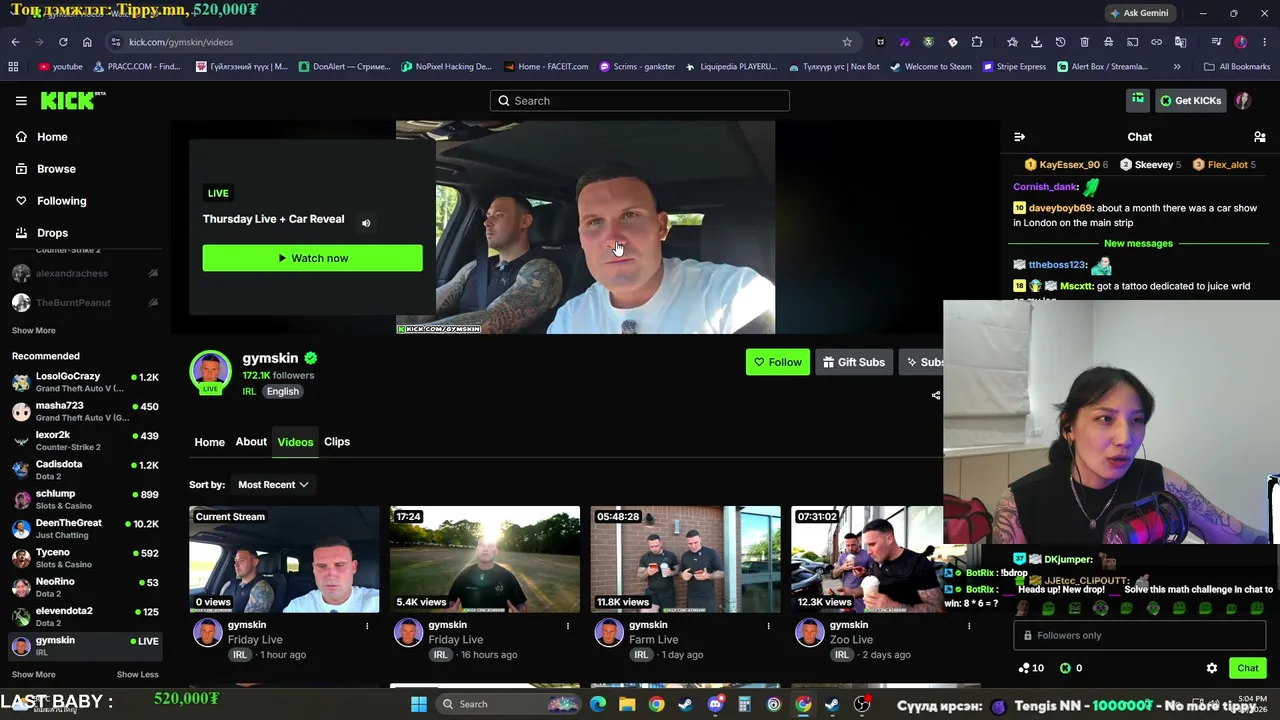
Task: Click the translate page icon
Action: click(x=1180, y=42)
